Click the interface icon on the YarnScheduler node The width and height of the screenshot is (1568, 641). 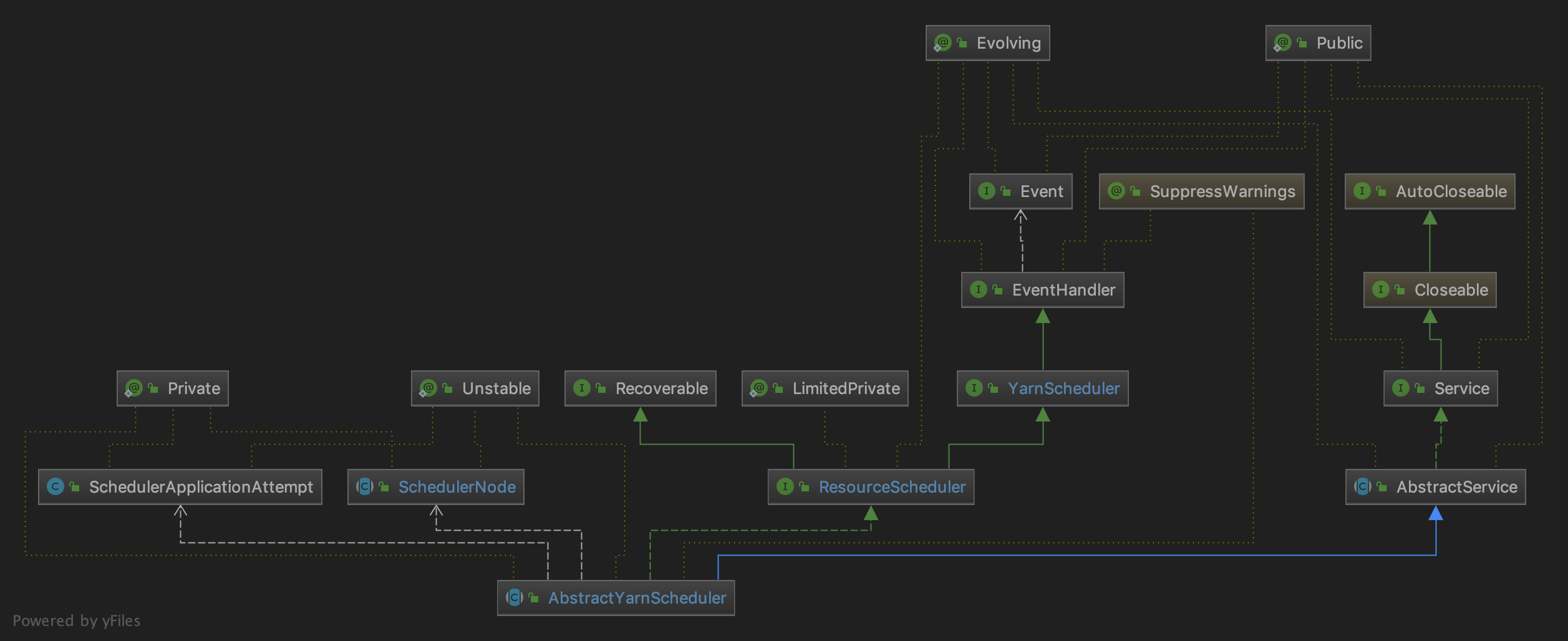[975, 388]
